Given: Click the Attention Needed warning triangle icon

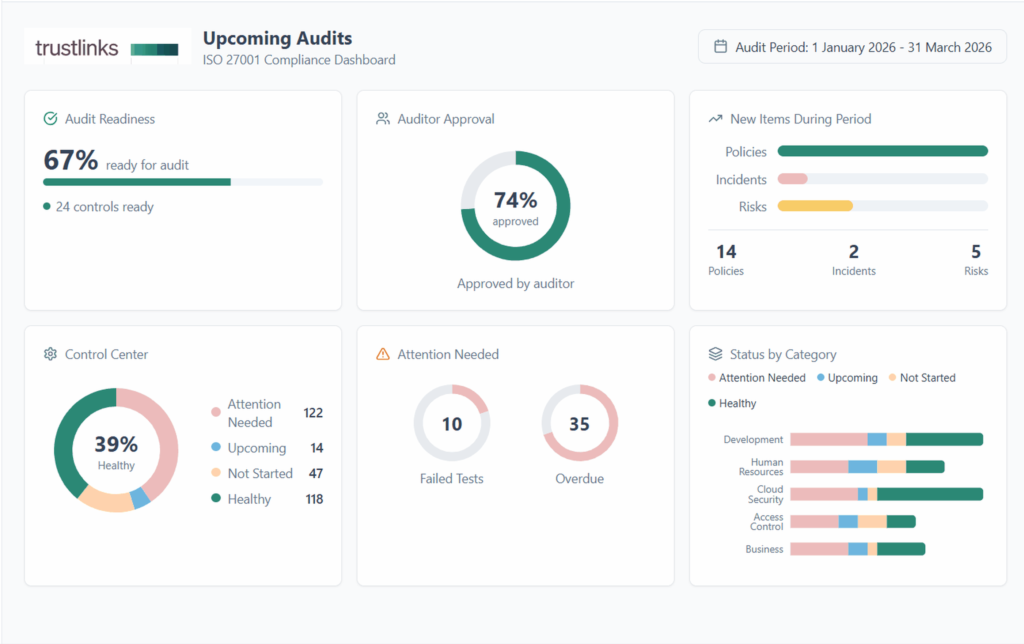Looking at the screenshot, I should point(383,353).
